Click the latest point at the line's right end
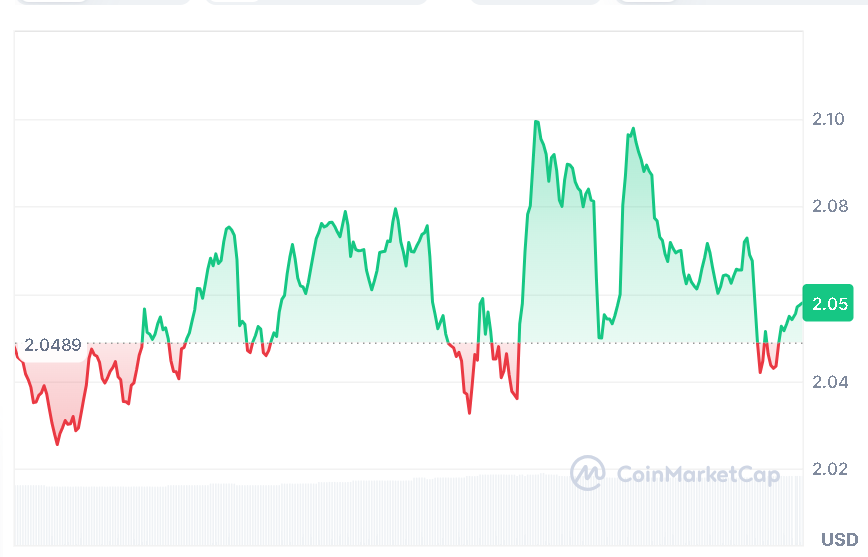 click(x=802, y=302)
